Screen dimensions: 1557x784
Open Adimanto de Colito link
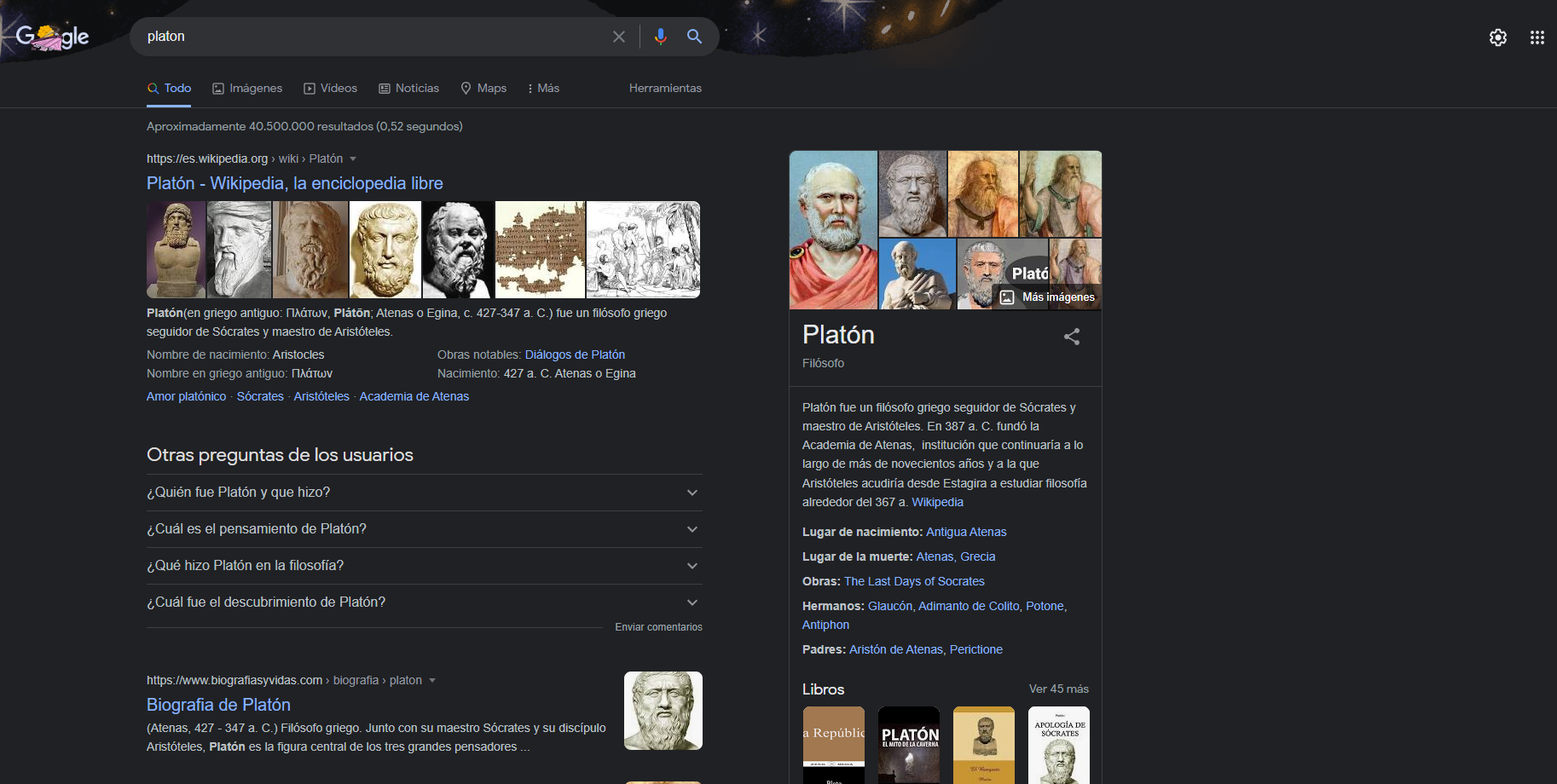click(969, 606)
